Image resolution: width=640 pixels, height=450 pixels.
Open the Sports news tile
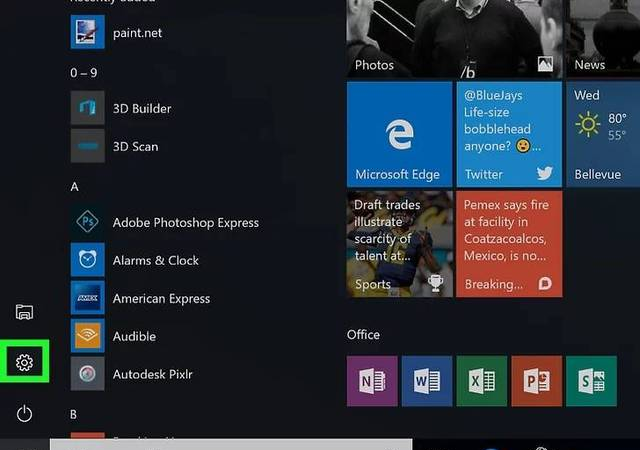pyautogui.click(x=400, y=244)
